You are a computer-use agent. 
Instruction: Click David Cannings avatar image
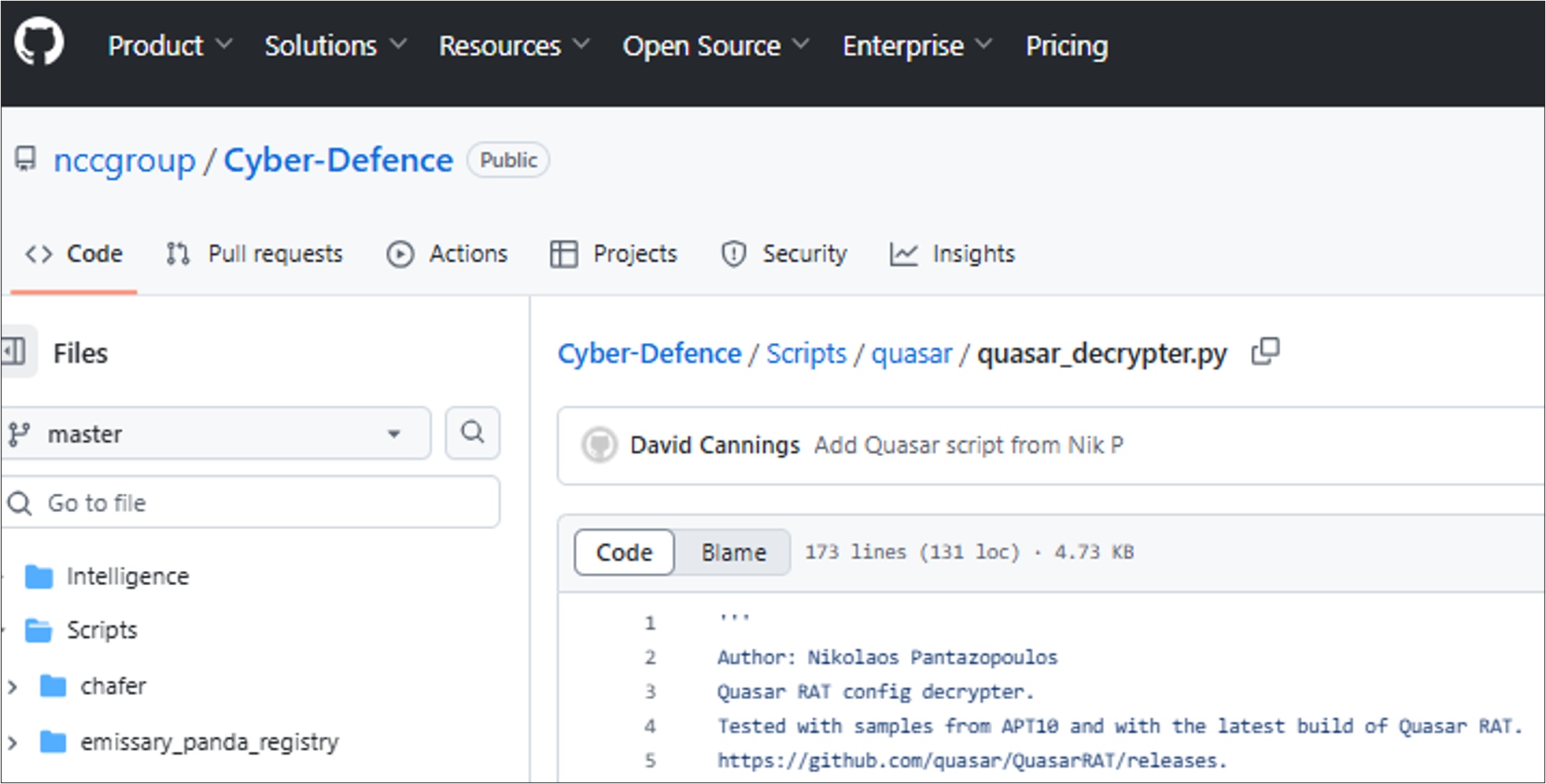[x=600, y=445]
